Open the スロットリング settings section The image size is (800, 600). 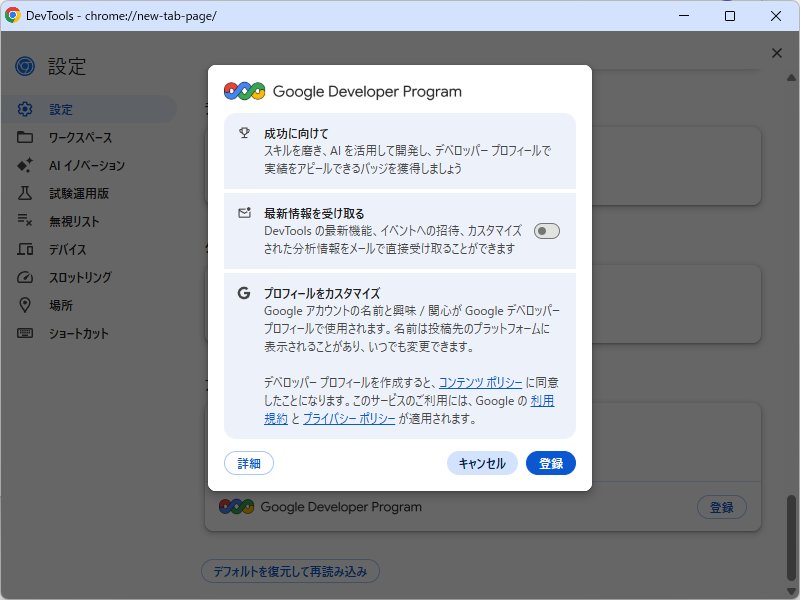pos(79,277)
